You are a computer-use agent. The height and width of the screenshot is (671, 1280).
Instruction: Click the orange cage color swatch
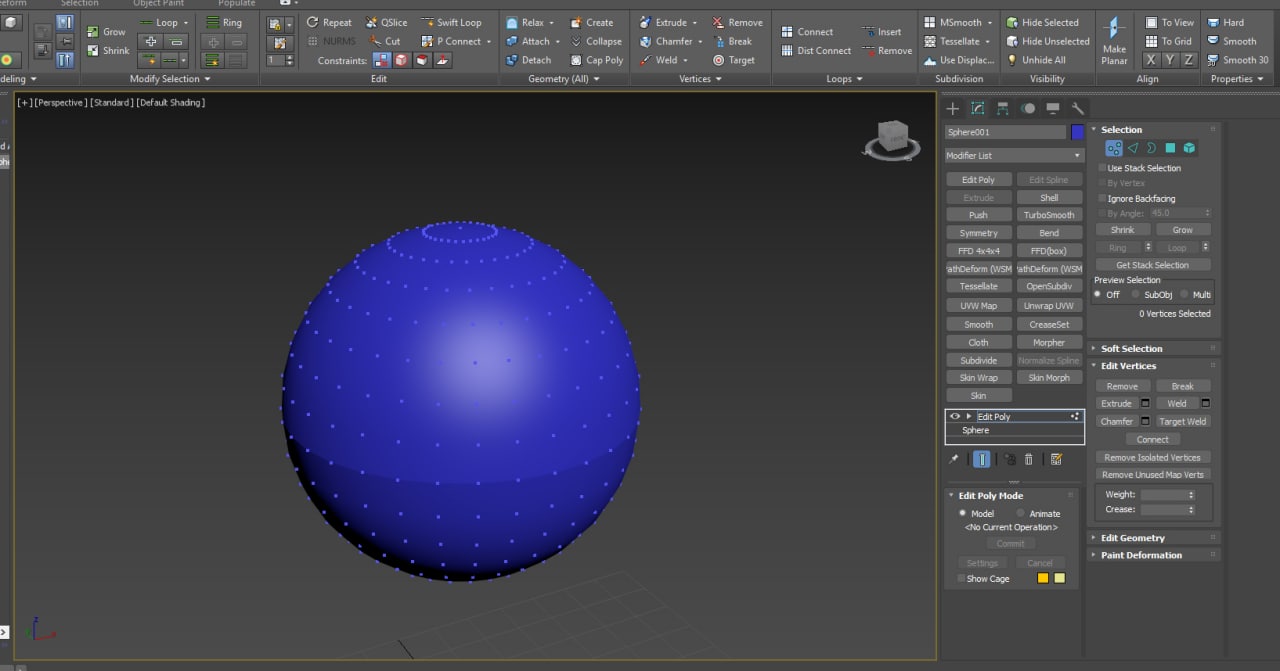[1043, 578]
